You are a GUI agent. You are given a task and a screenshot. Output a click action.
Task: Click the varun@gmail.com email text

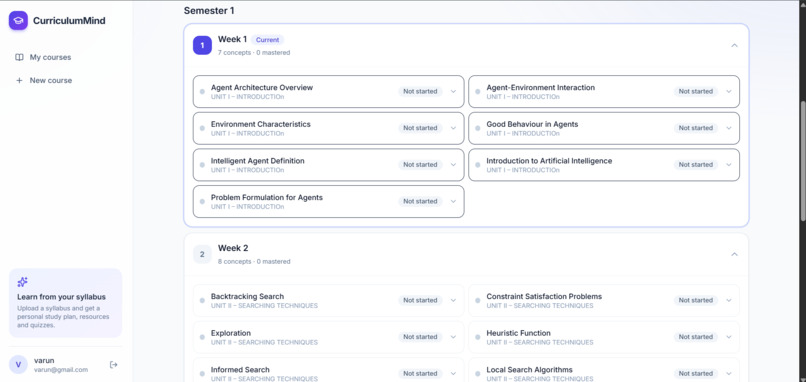(x=61, y=370)
